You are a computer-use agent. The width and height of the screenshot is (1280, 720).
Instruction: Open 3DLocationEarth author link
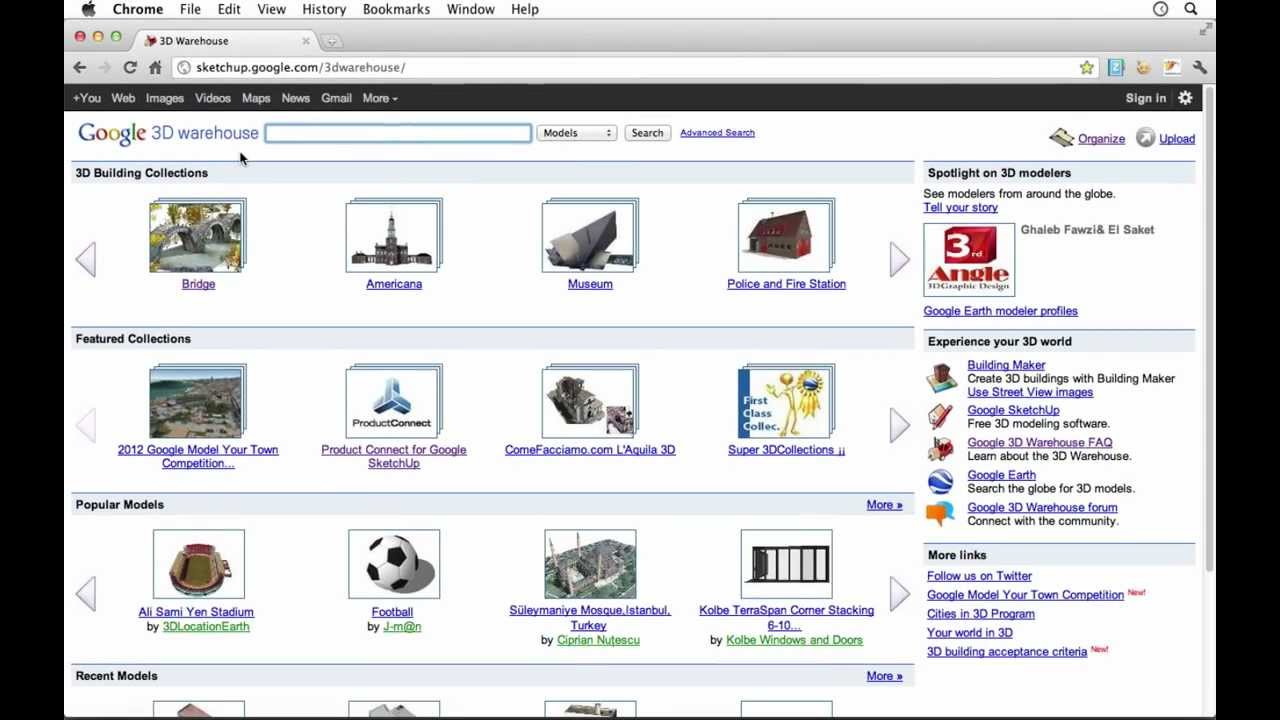(206, 627)
